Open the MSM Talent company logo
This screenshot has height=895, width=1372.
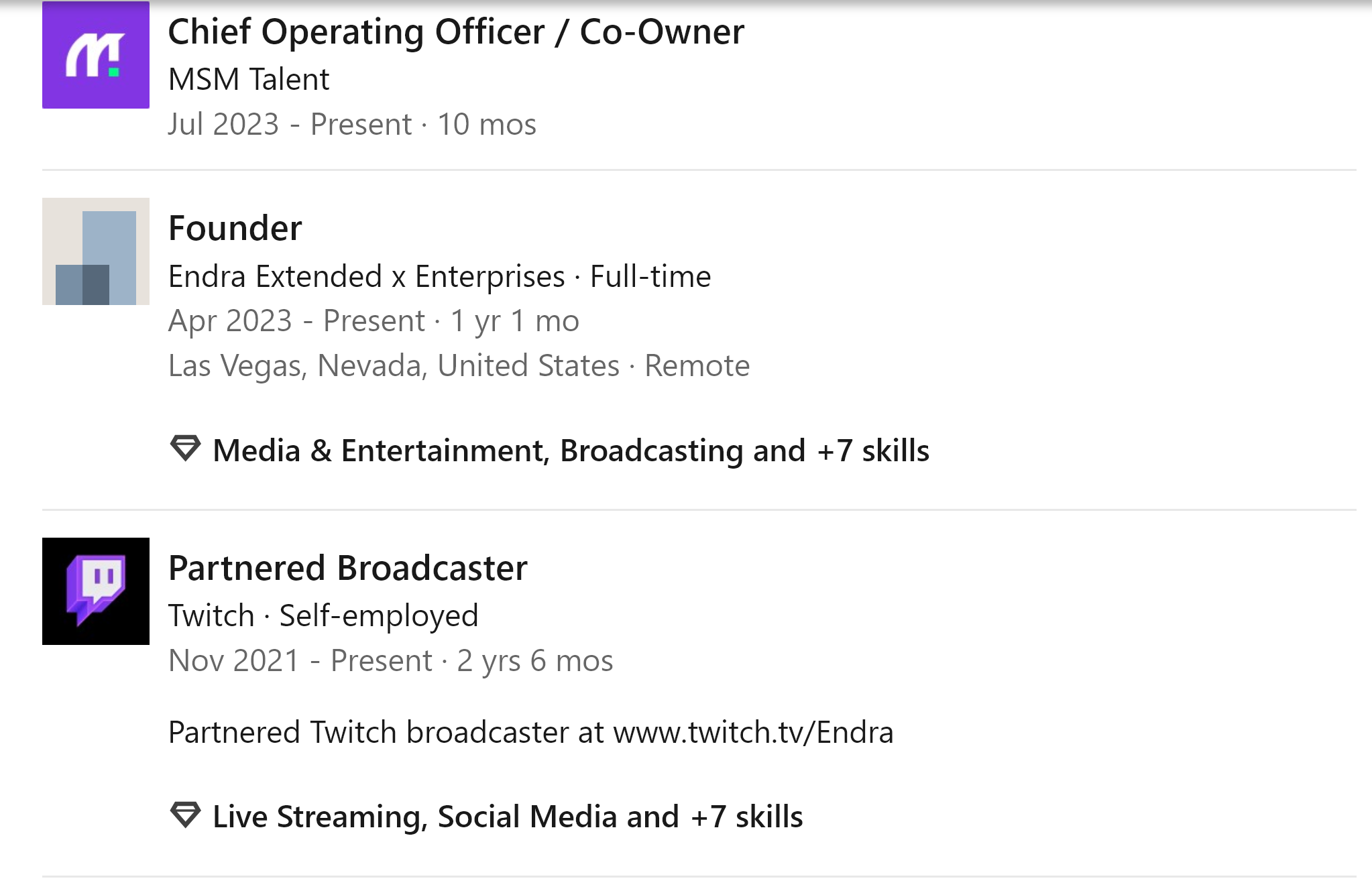pos(96,55)
